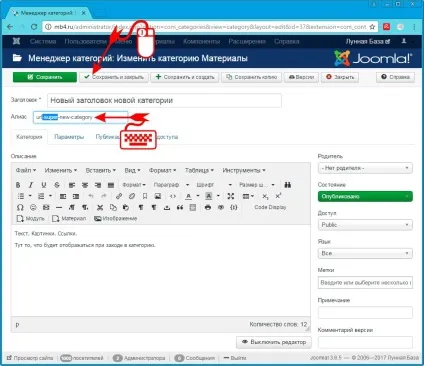Open text color dropdown arrow

click(198, 196)
